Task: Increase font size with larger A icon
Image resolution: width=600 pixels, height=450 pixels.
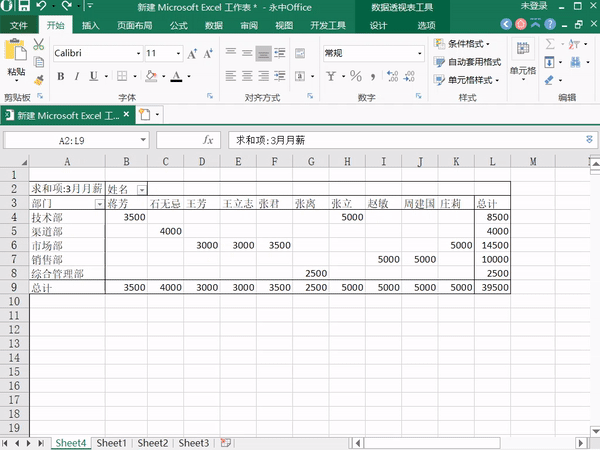Action: 192,54
